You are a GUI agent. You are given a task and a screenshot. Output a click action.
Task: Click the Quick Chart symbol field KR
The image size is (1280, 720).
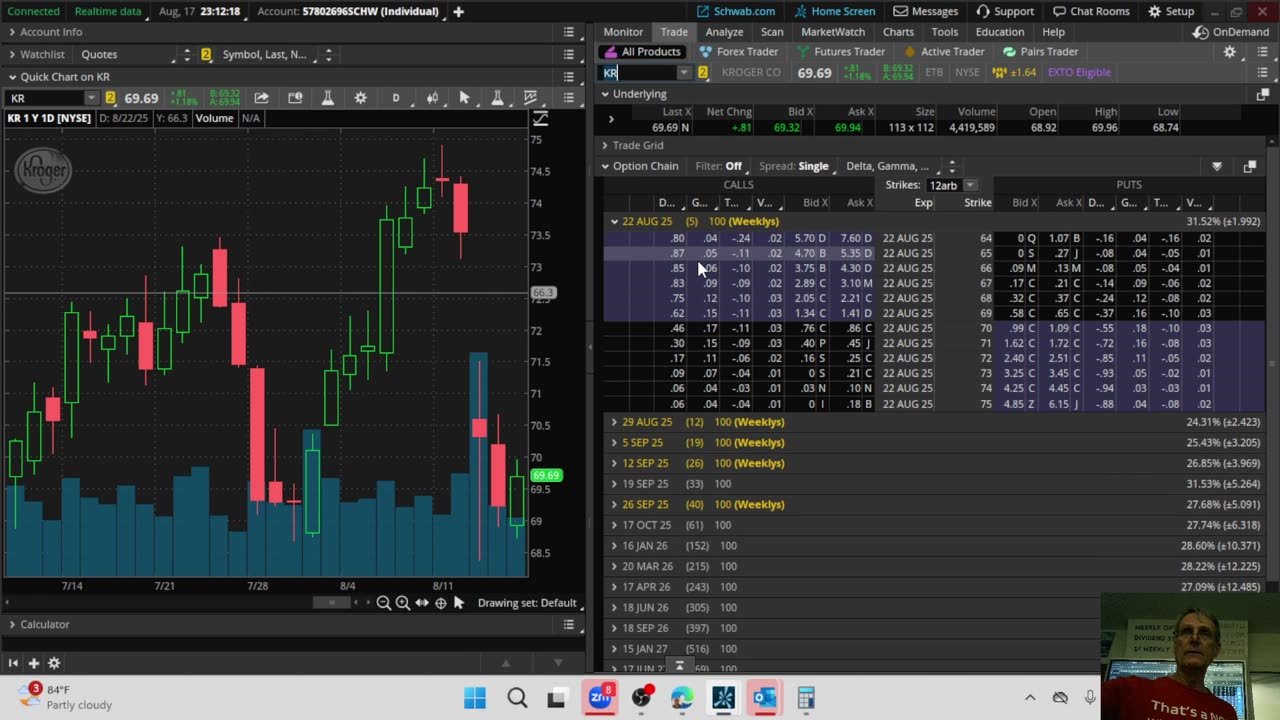pos(46,98)
